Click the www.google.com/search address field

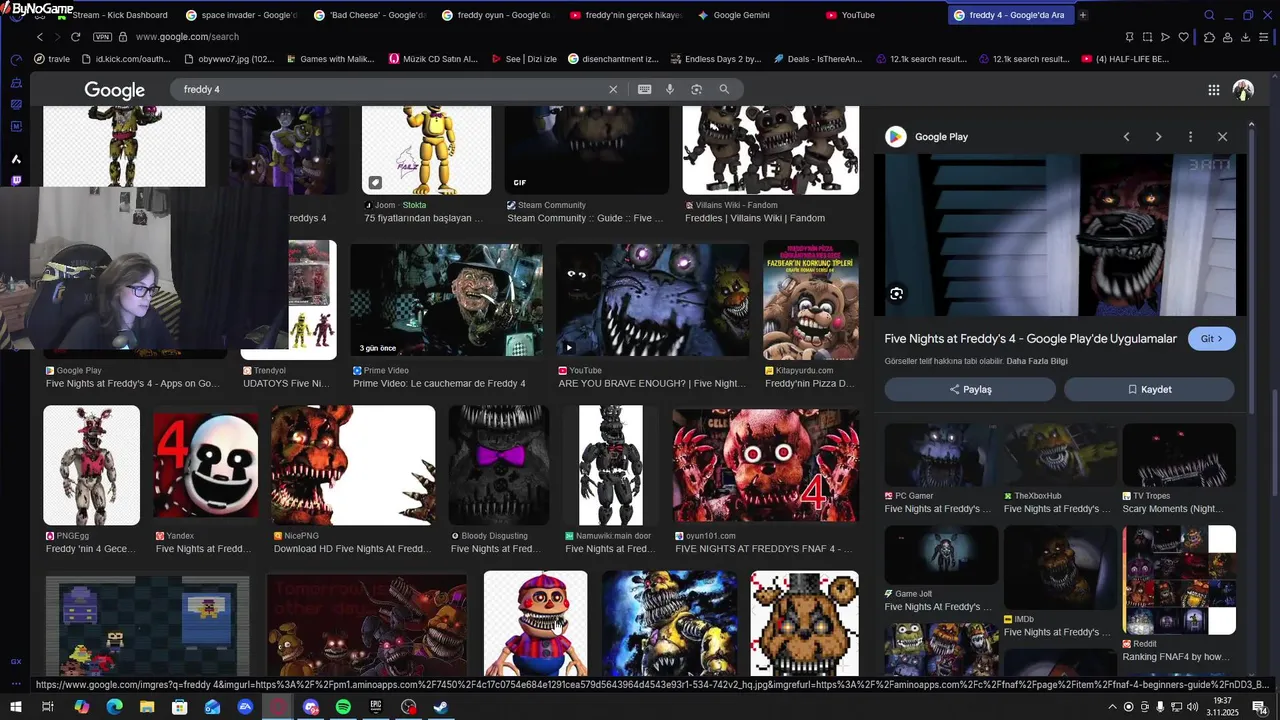click(x=187, y=37)
